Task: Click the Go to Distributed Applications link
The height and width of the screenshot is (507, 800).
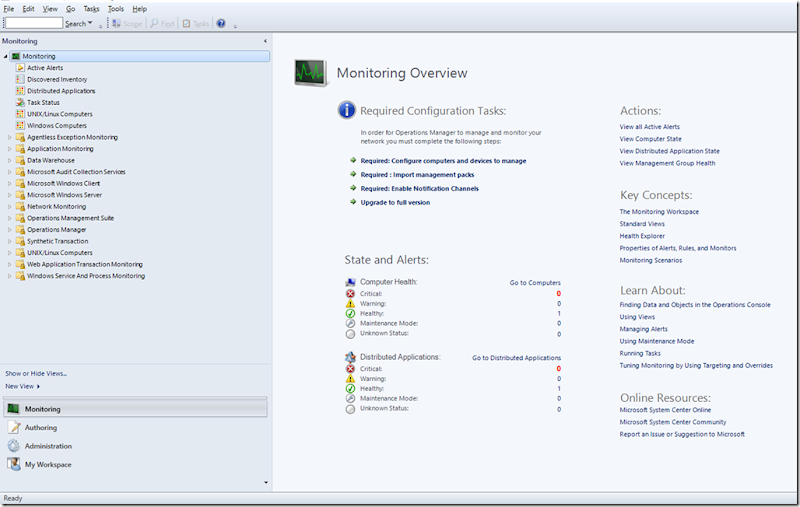Action: tap(516, 358)
